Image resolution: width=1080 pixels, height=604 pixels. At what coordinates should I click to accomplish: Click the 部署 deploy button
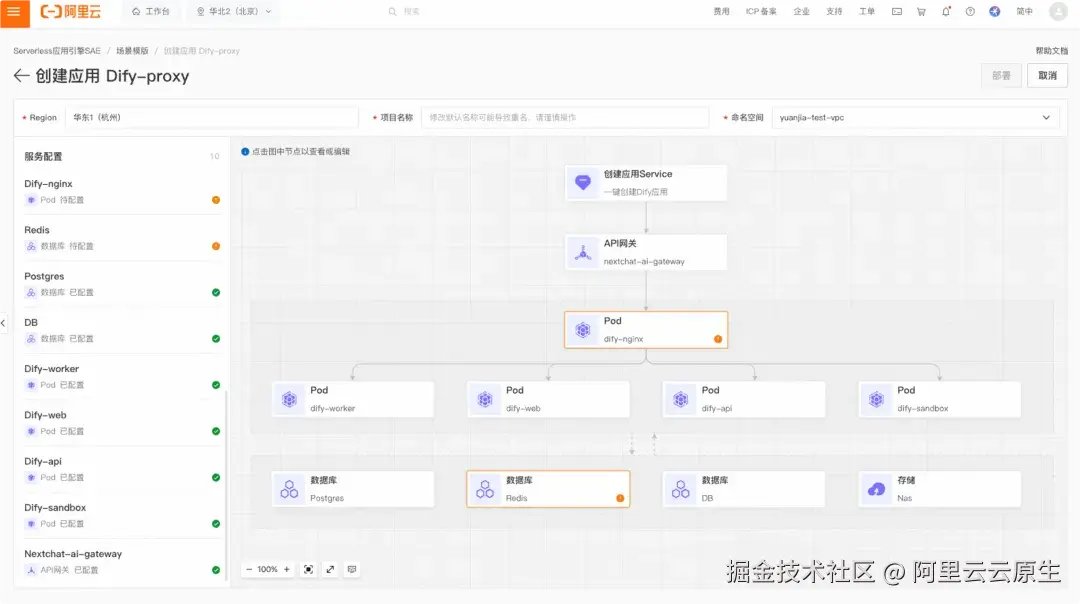pos(1001,75)
